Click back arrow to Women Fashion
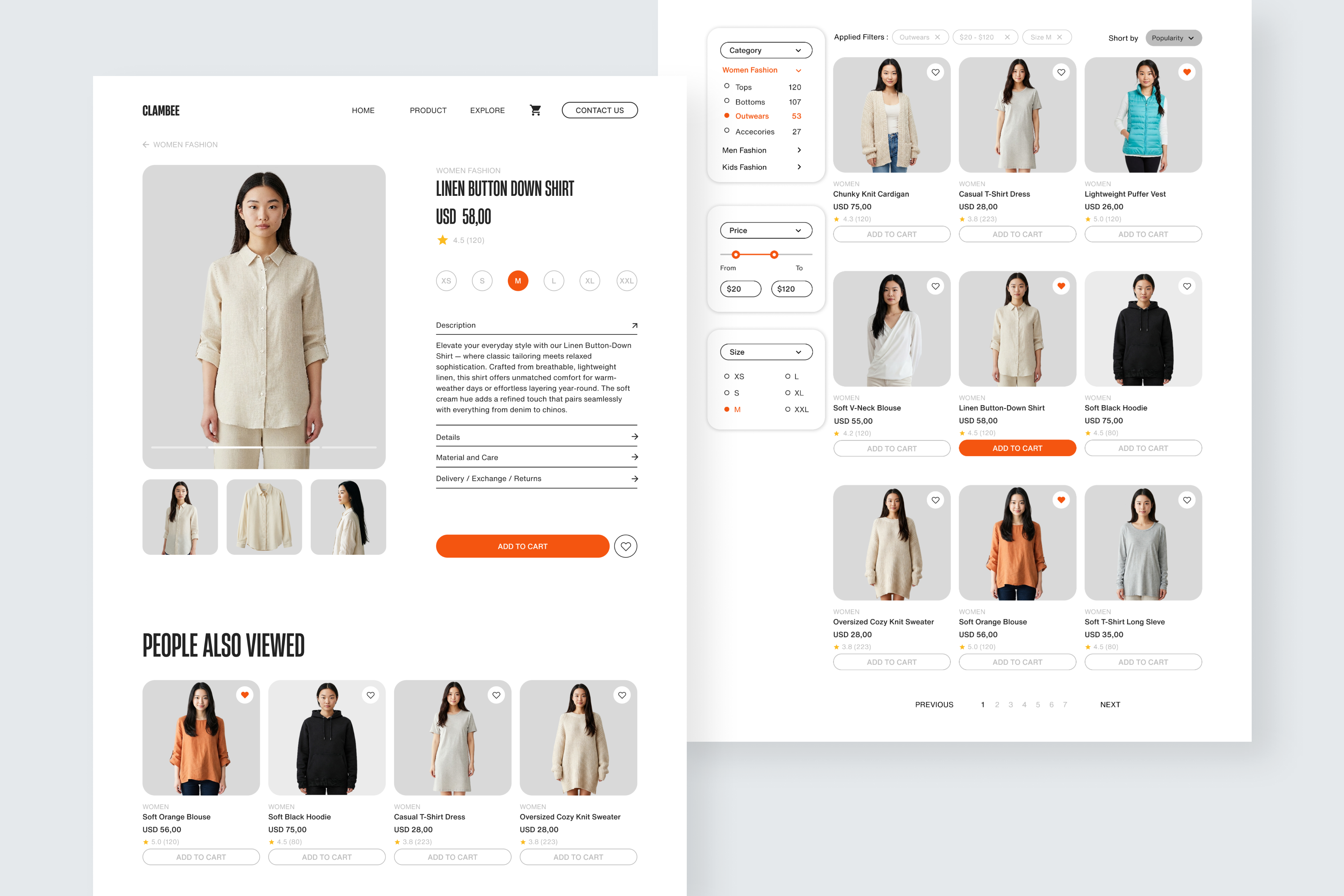Viewport: 1344px width, 896px height. pos(146,145)
